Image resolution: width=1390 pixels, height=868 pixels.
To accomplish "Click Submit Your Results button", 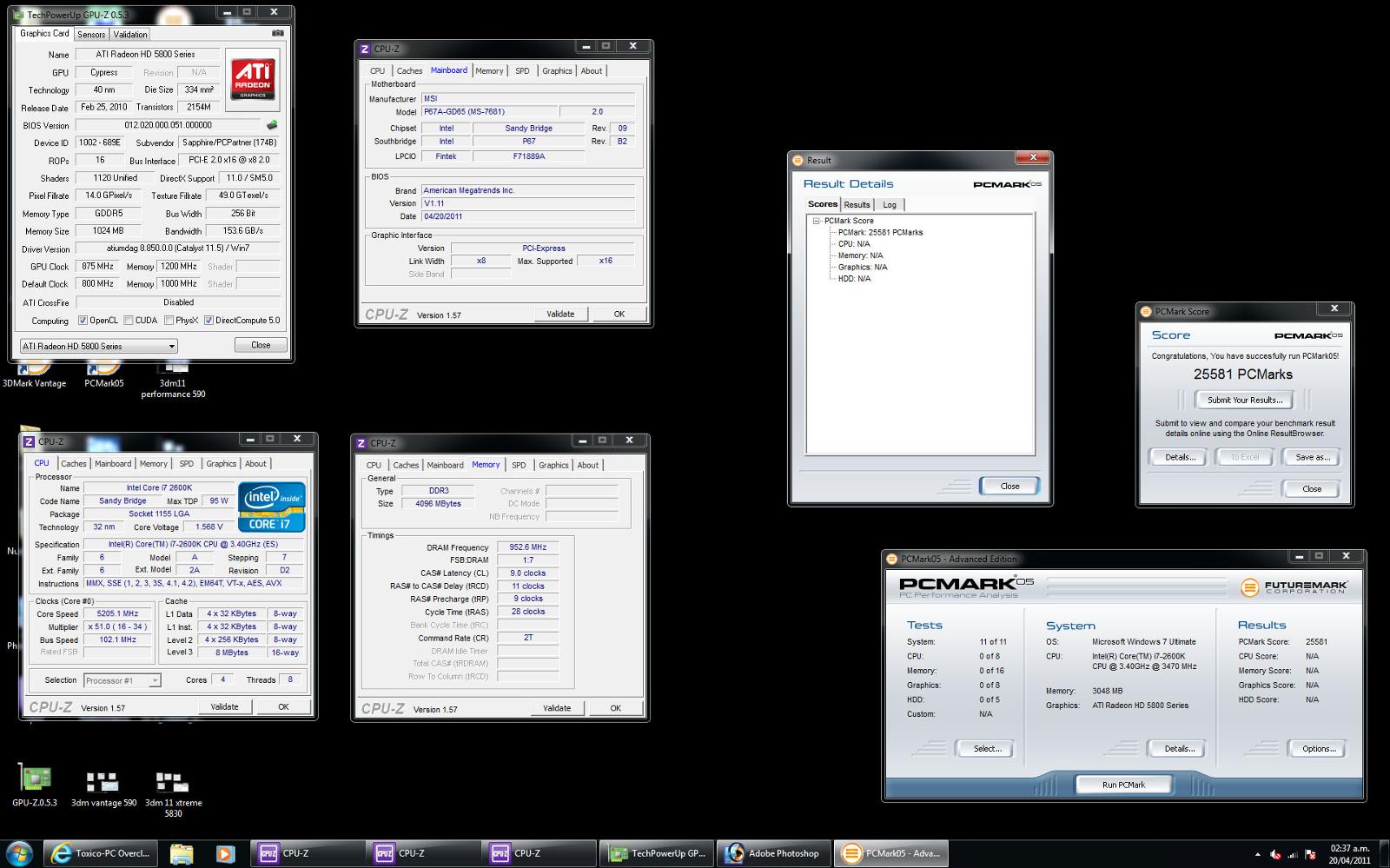I will (x=1245, y=400).
